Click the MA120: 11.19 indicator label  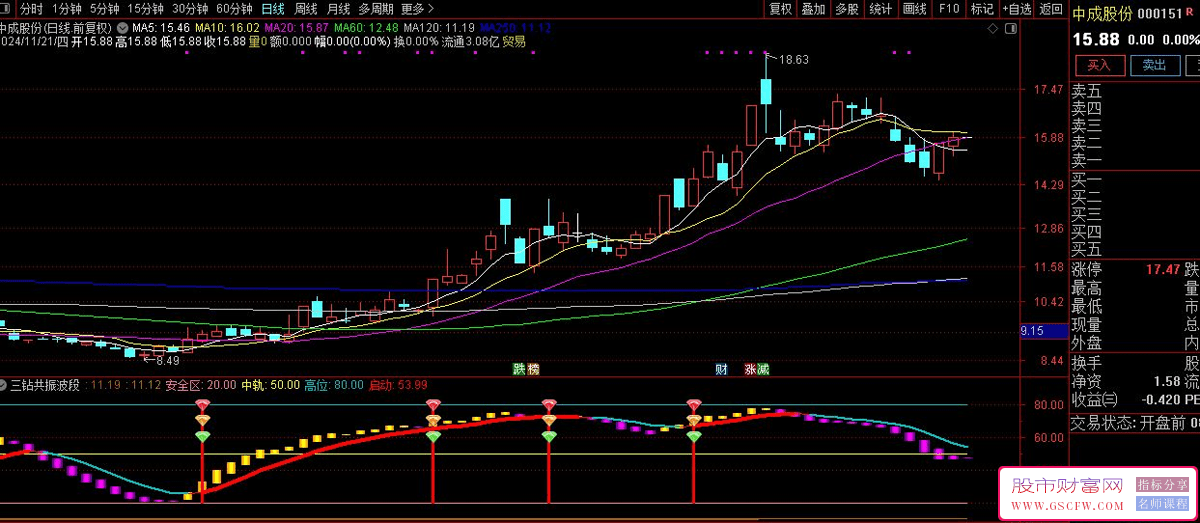click(x=440, y=28)
